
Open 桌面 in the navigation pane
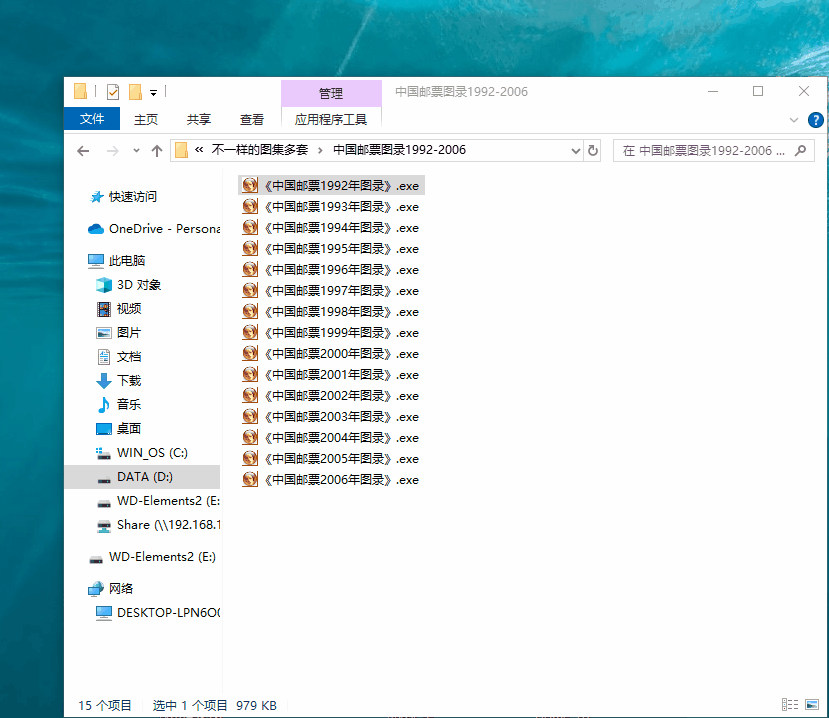[119, 429]
